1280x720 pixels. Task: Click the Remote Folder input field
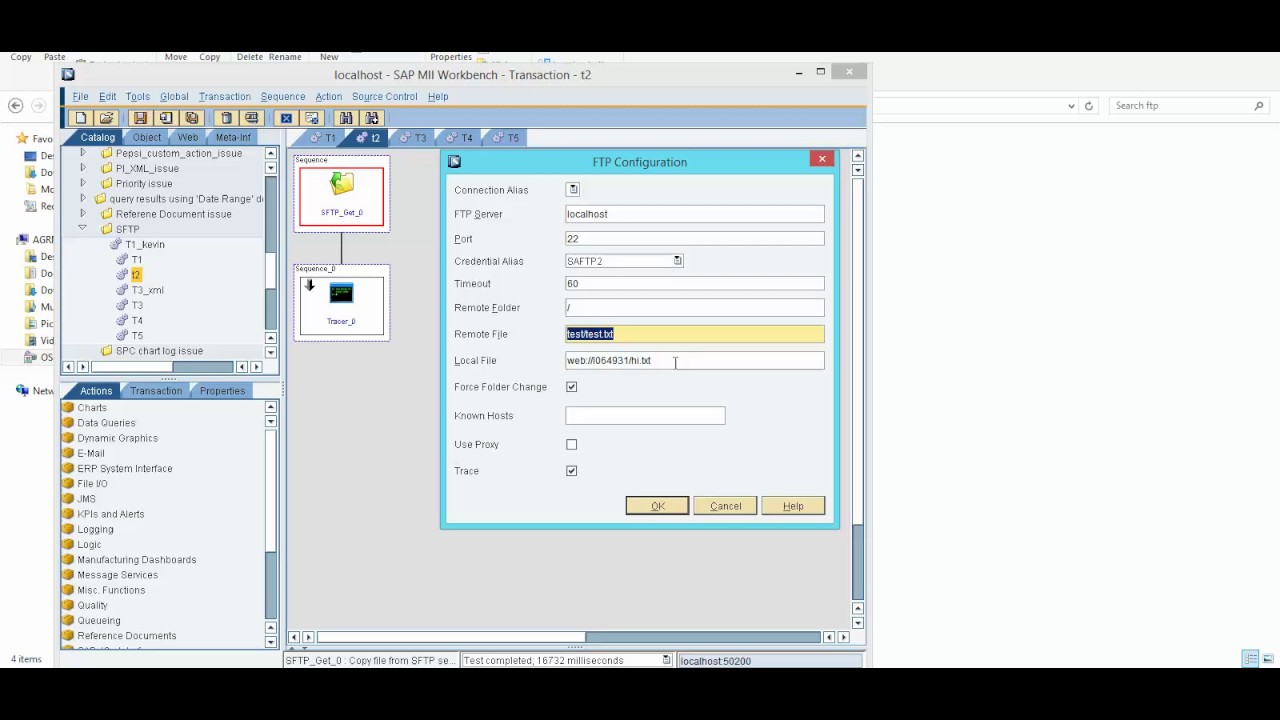pos(695,308)
